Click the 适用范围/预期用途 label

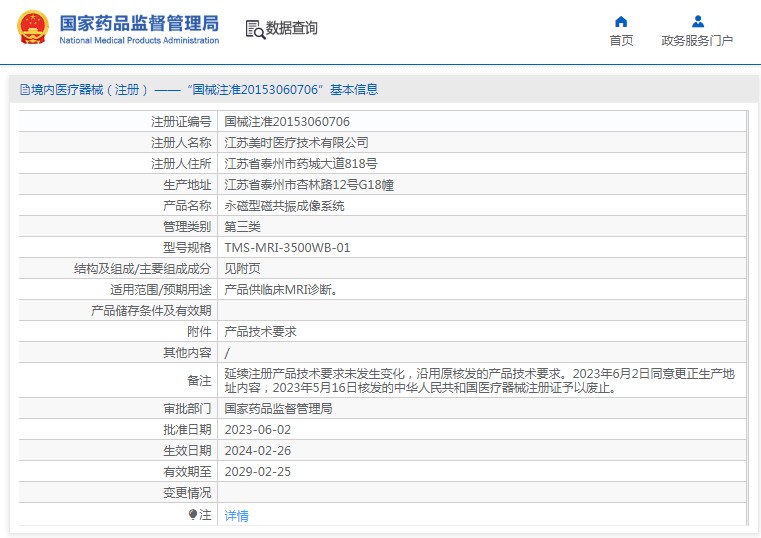[161, 290]
